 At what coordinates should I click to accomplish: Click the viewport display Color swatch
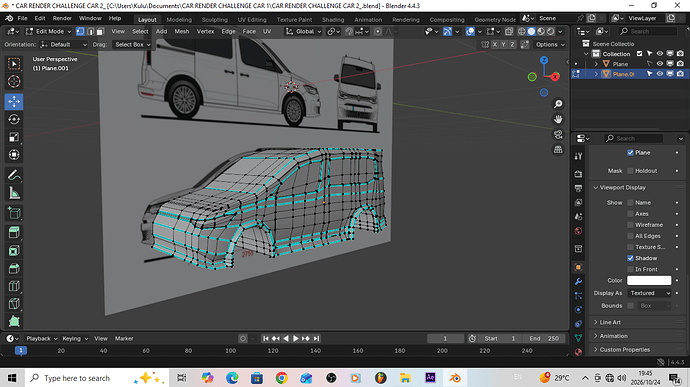[x=649, y=280]
